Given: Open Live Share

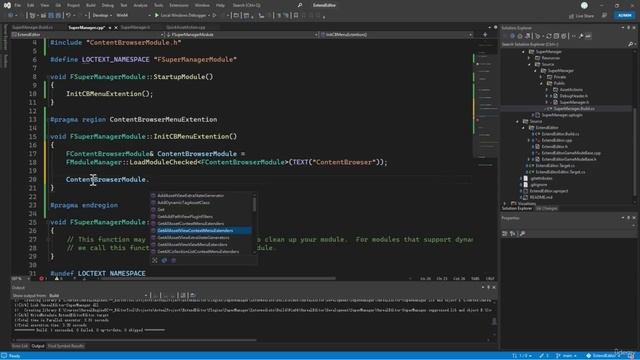Looking at the screenshot, I should (581, 16).
